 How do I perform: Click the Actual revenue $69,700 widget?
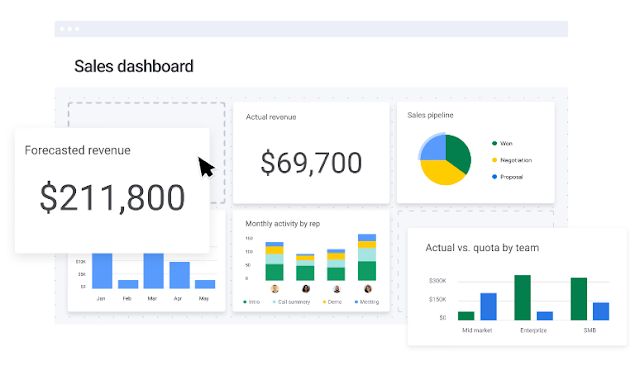311,153
